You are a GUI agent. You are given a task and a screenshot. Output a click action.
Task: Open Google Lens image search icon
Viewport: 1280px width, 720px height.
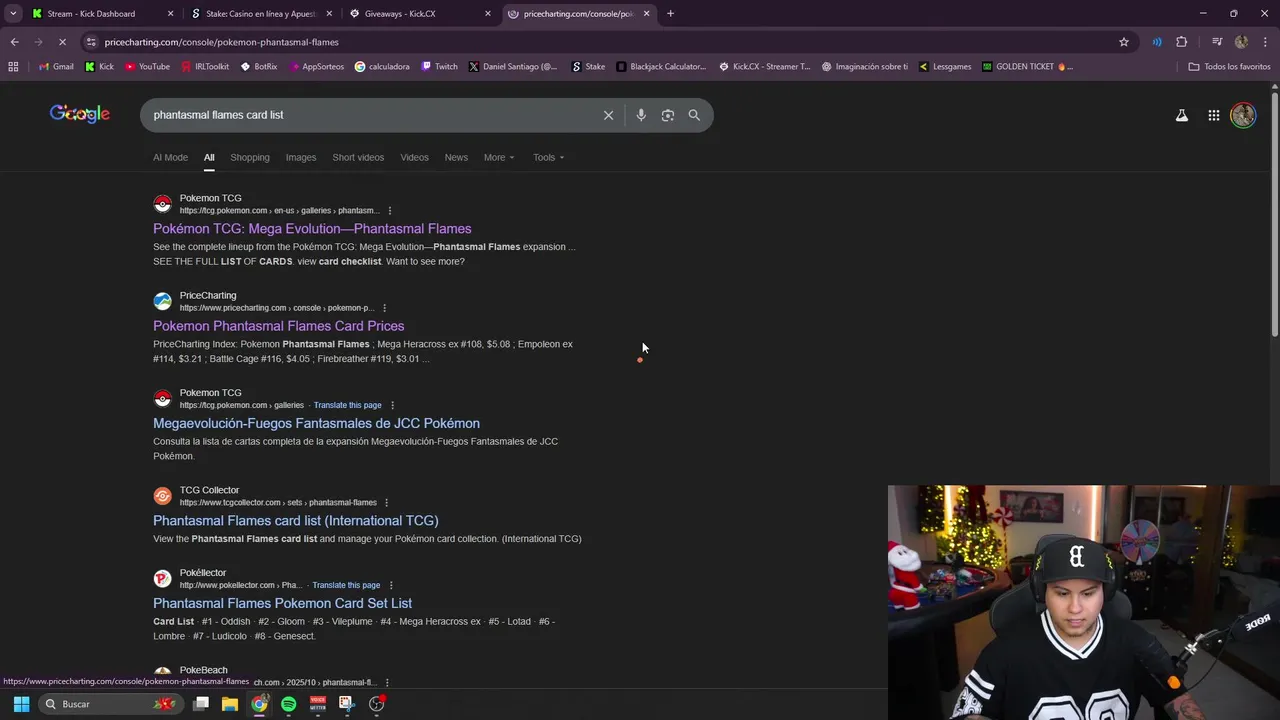click(x=668, y=115)
